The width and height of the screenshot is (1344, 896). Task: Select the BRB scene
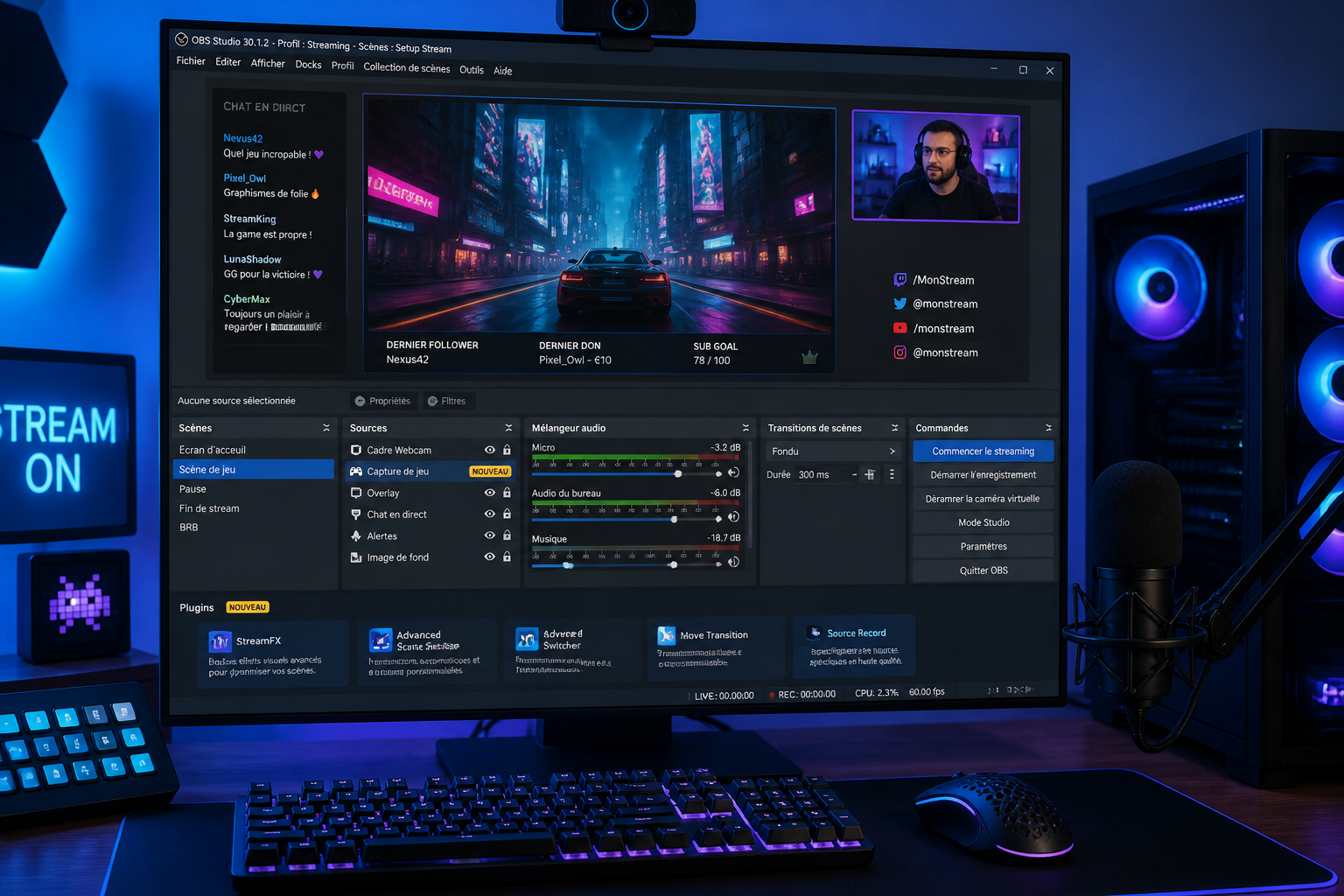(254, 528)
